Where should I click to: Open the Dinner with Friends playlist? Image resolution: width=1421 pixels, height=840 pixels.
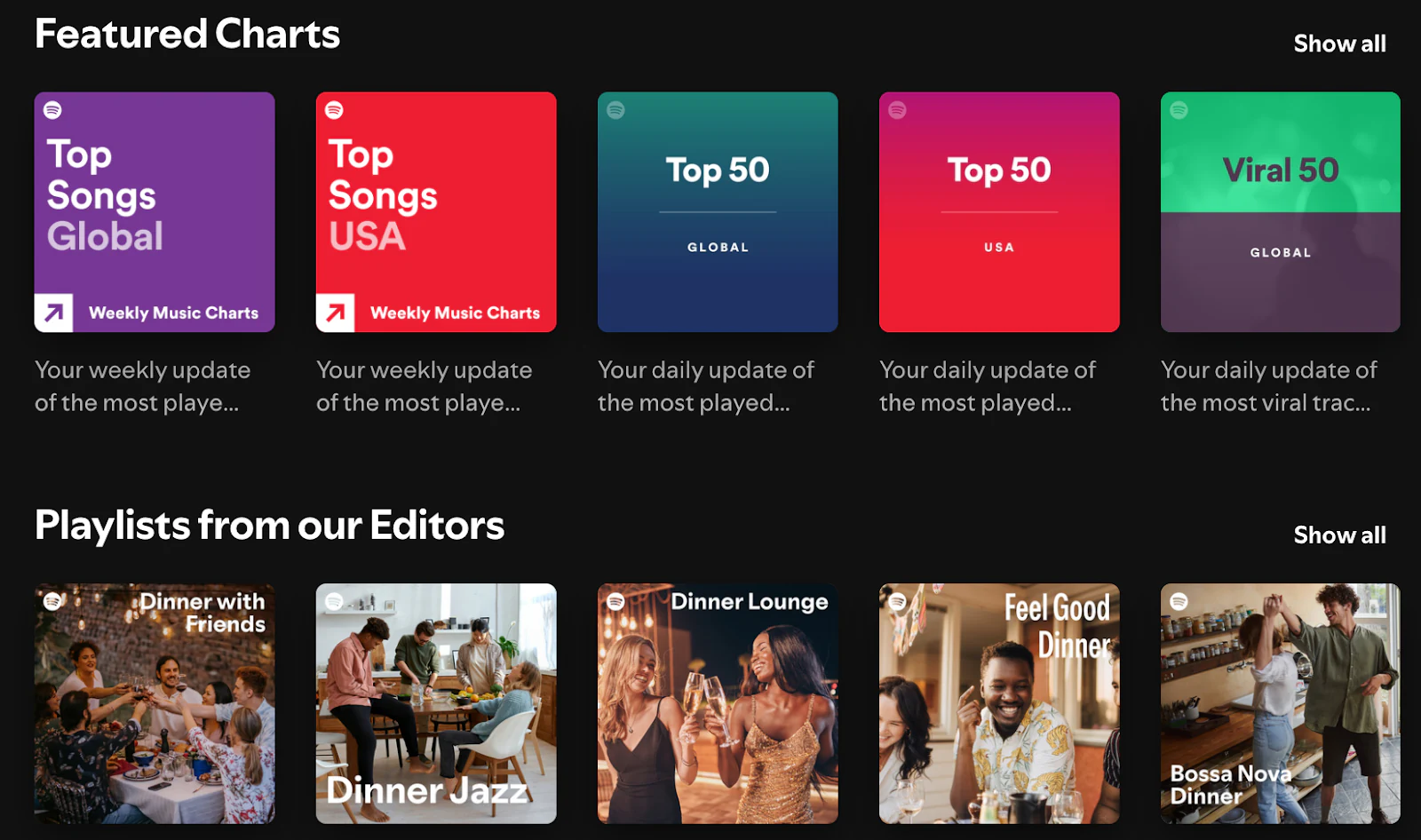click(155, 703)
